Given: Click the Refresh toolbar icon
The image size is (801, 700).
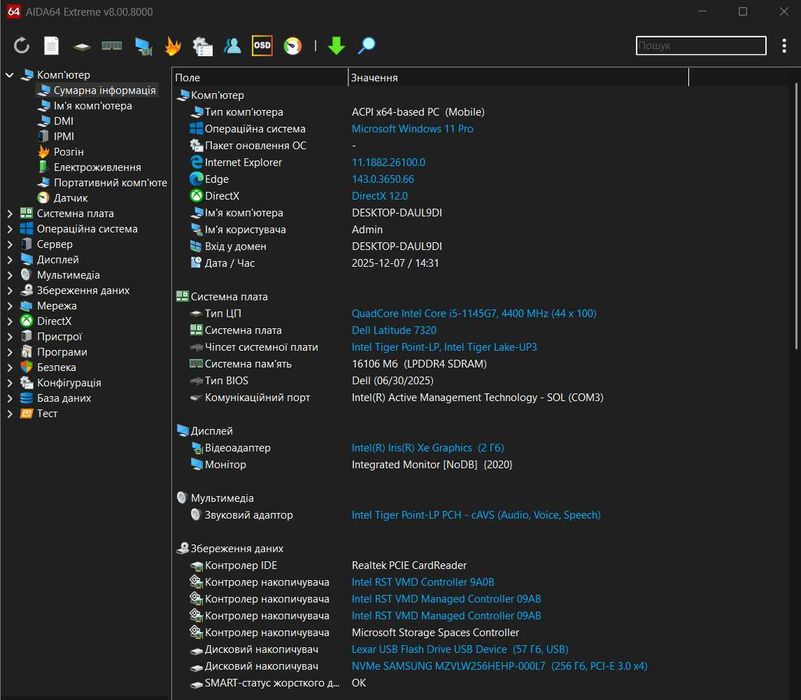Looking at the screenshot, I should tap(21, 46).
